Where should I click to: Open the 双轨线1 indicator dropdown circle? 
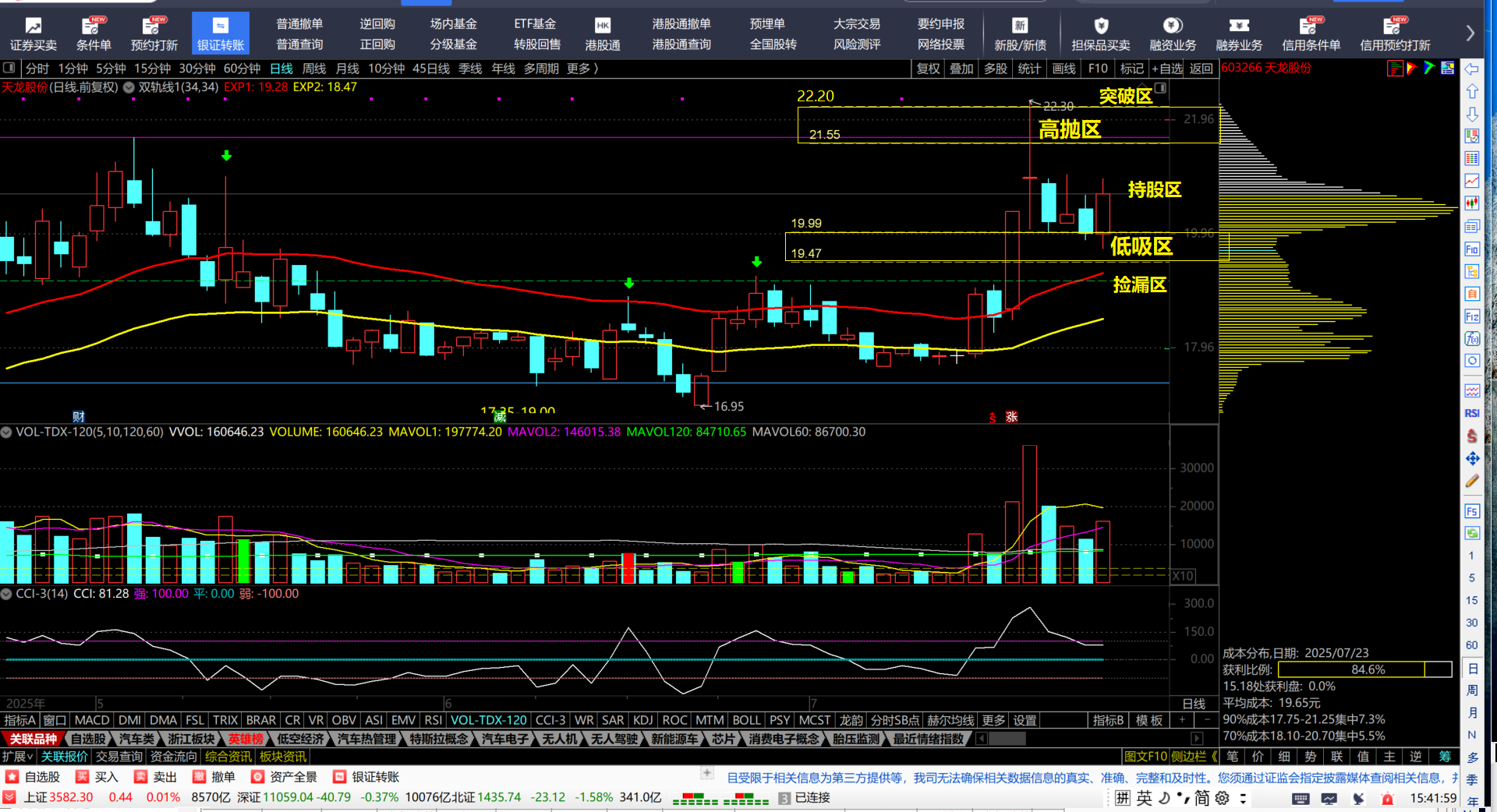[x=129, y=87]
